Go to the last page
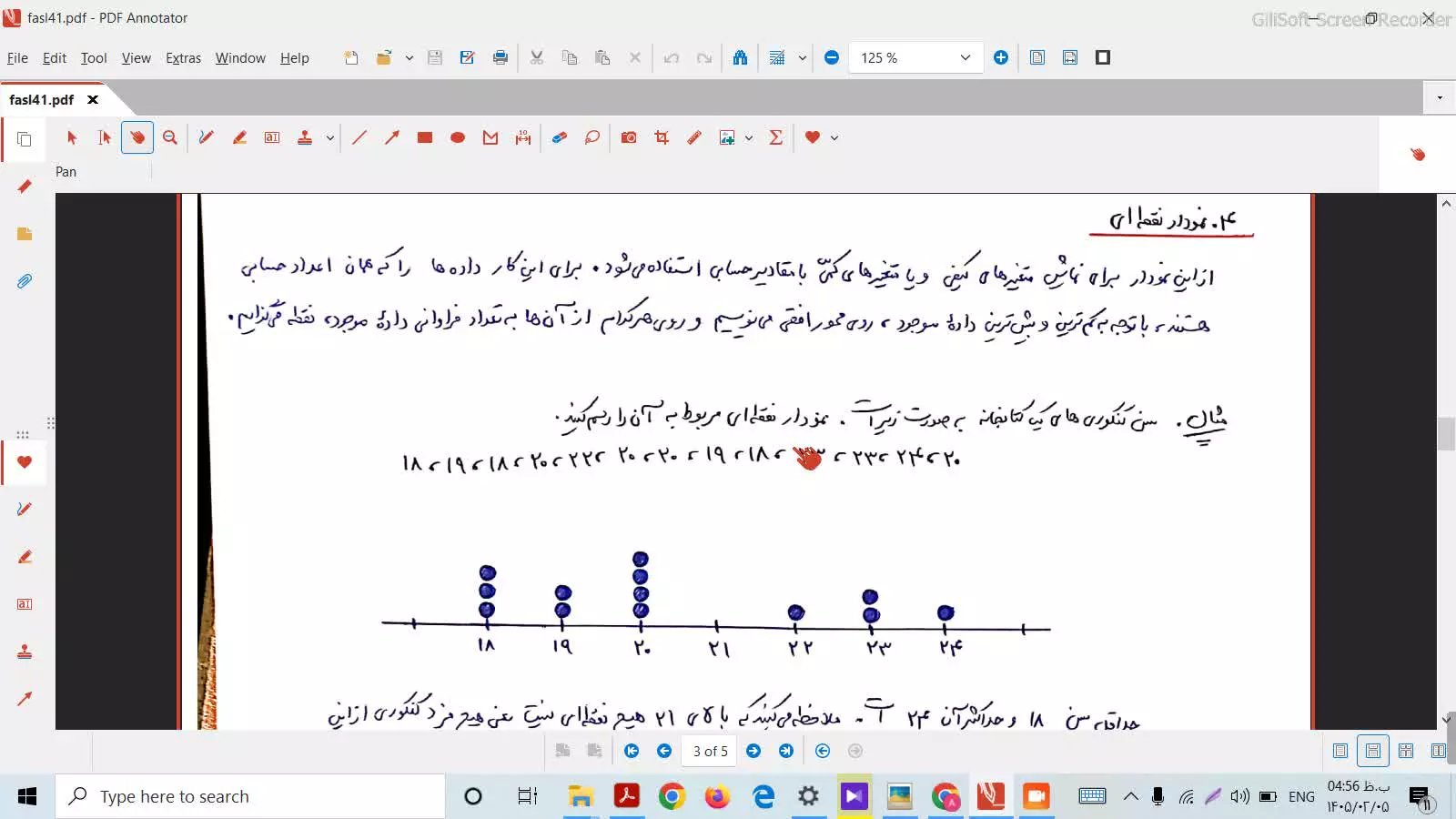1456x819 pixels. point(786,751)
